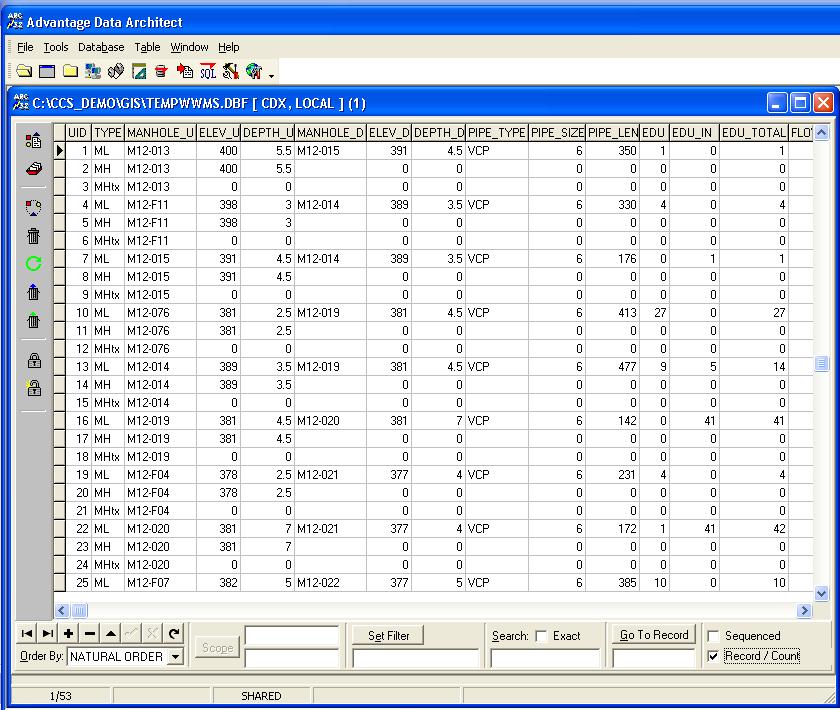Image resolution: width=840 pixels, height=710 pixels.
Task: Toggle the Exact search checkbox
Action: pos(542,636)
